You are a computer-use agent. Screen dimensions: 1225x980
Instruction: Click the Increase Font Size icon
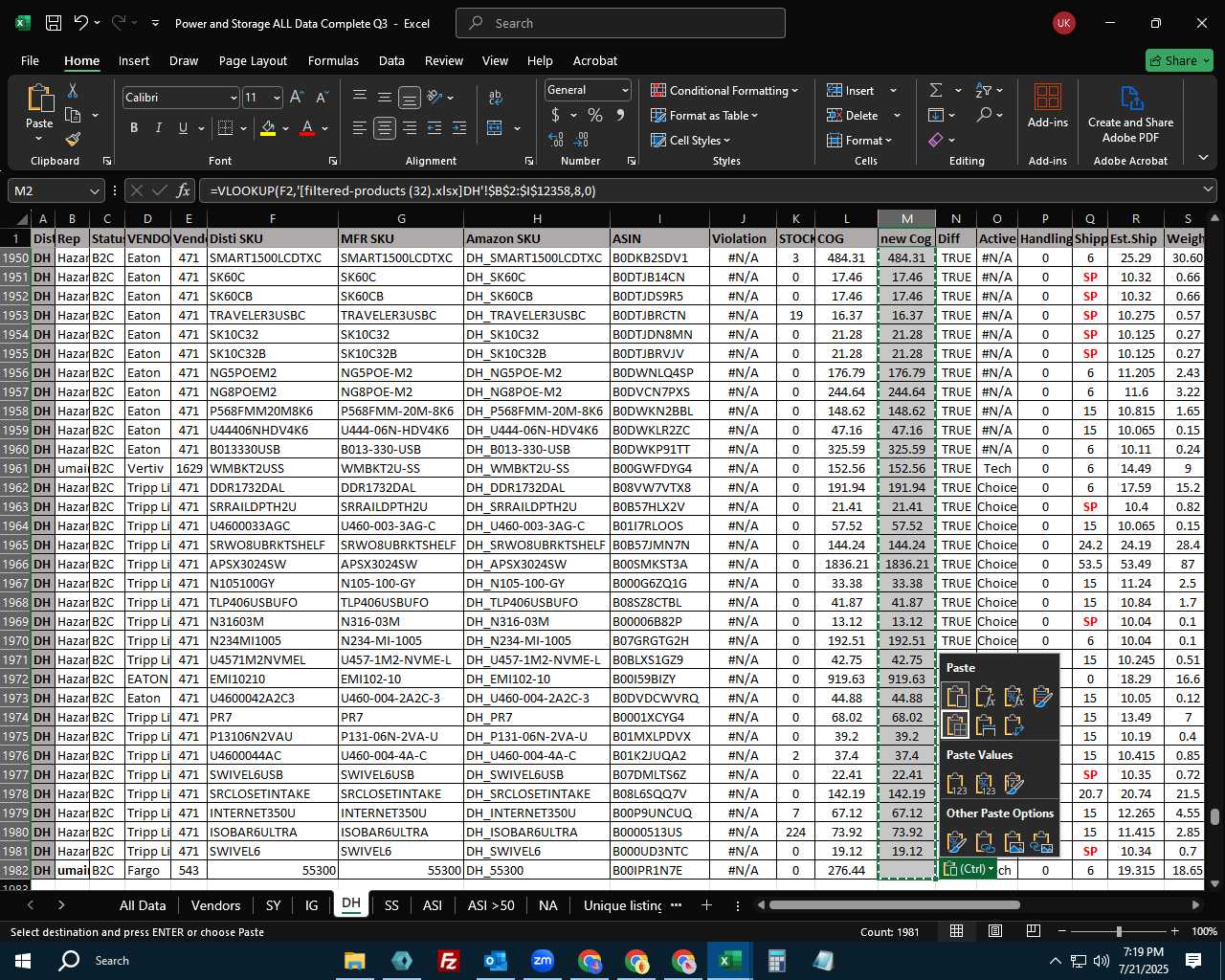point(296,98)
